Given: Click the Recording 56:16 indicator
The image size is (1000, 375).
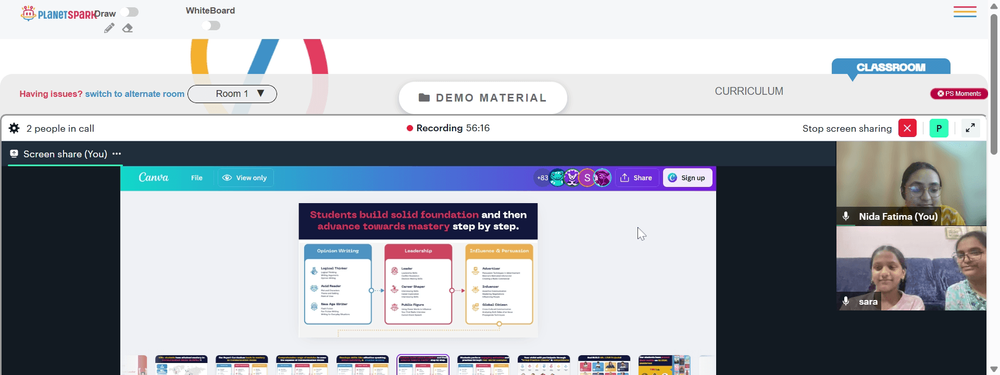Looking at the screenshot, I should click(448, 128).
